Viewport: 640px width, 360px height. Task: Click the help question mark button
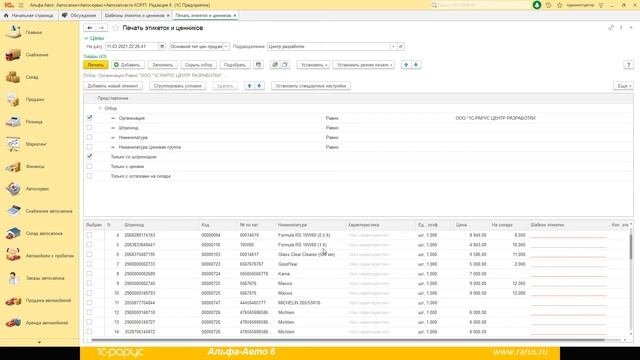628,65
